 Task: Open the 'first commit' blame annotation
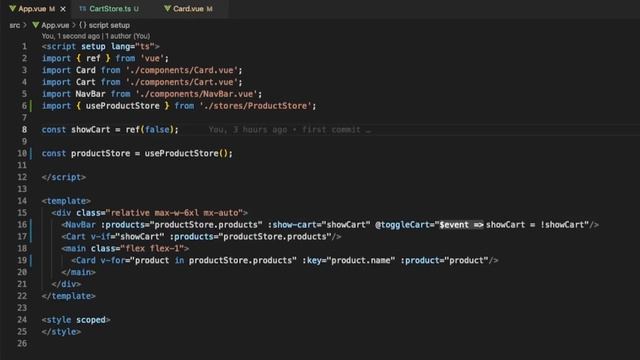[x=331, y=130]
